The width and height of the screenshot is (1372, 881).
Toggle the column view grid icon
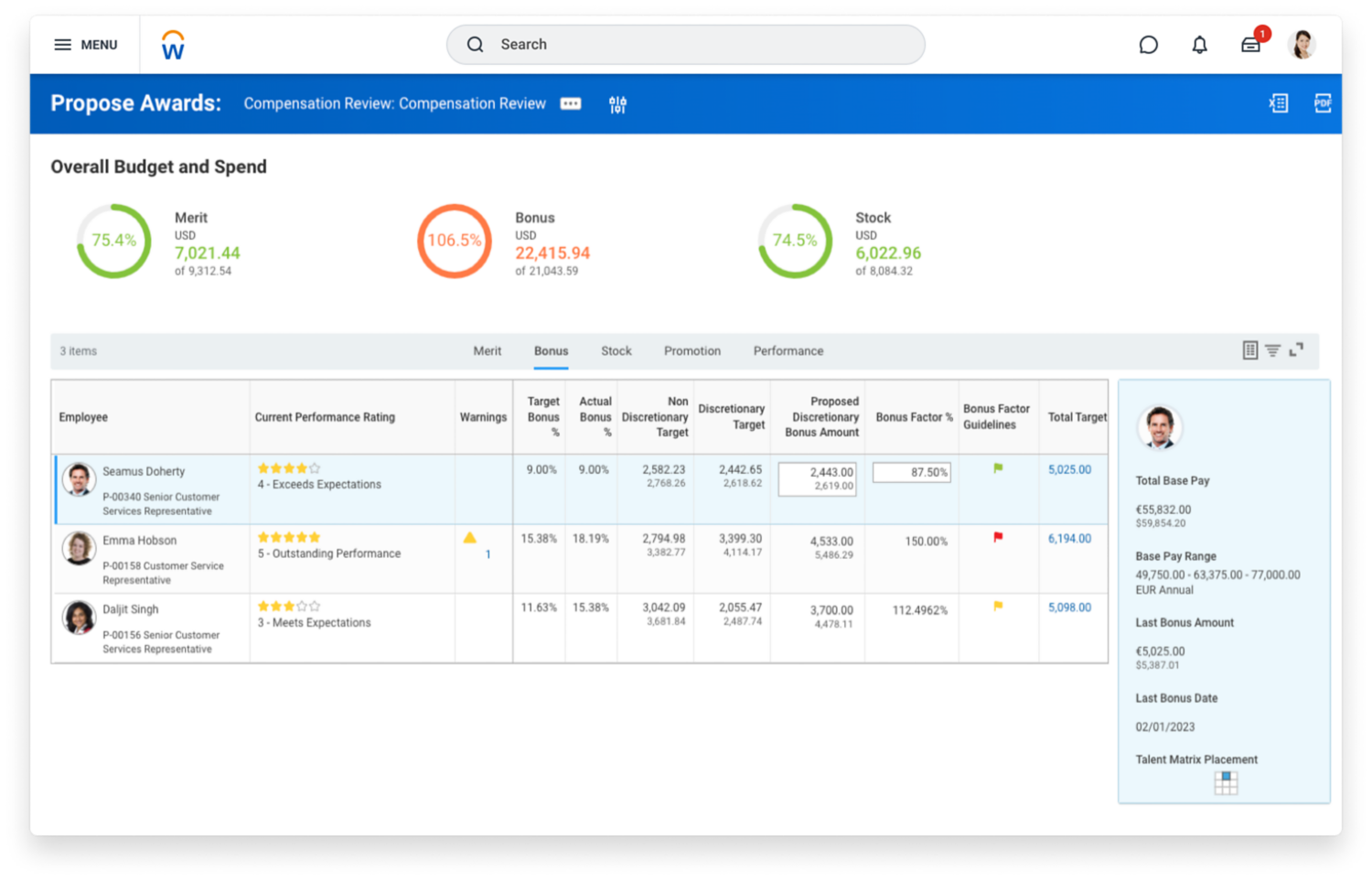tap(1249, 350)
